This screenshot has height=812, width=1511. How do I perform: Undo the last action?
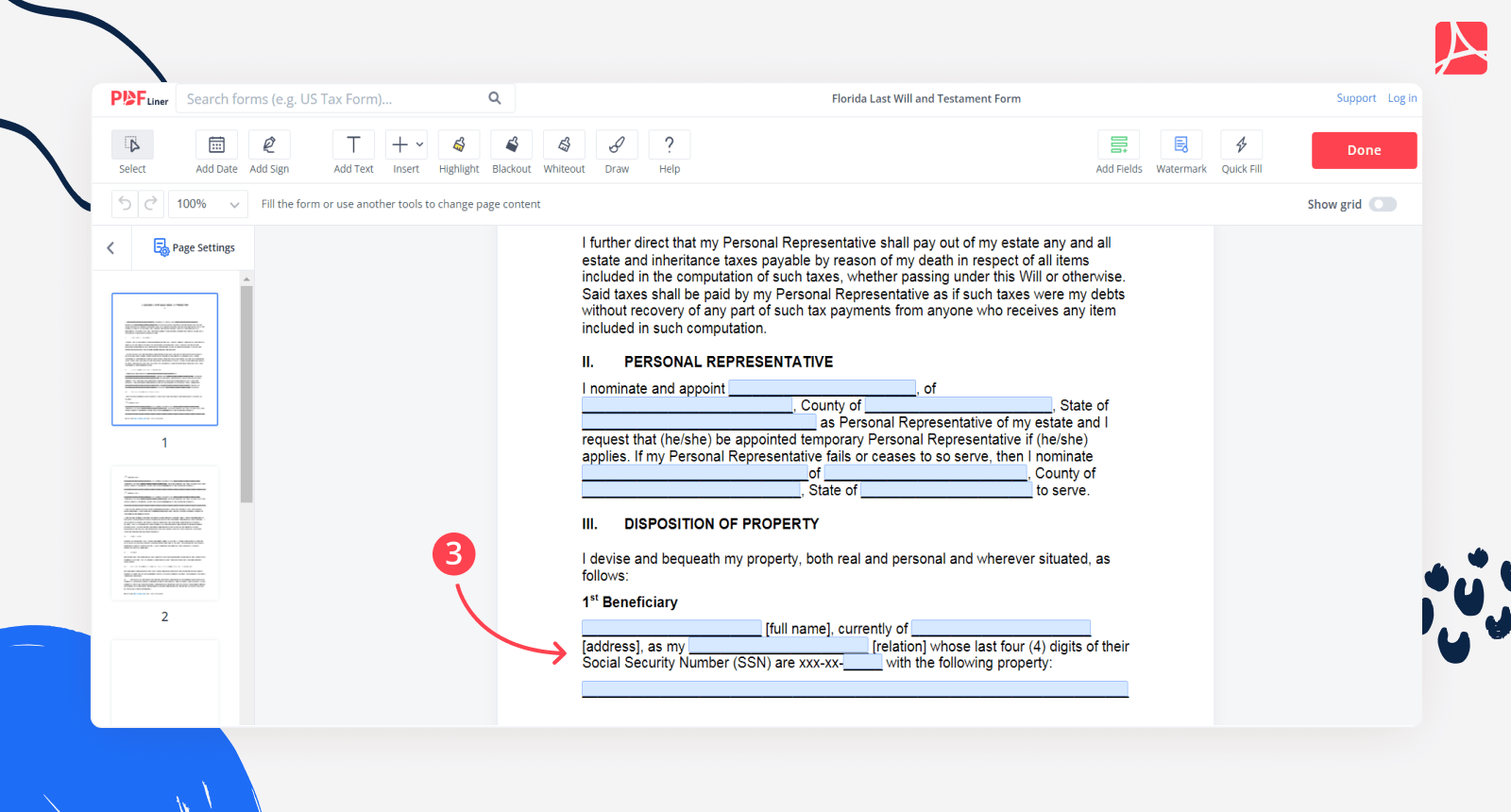pos(125,204)
